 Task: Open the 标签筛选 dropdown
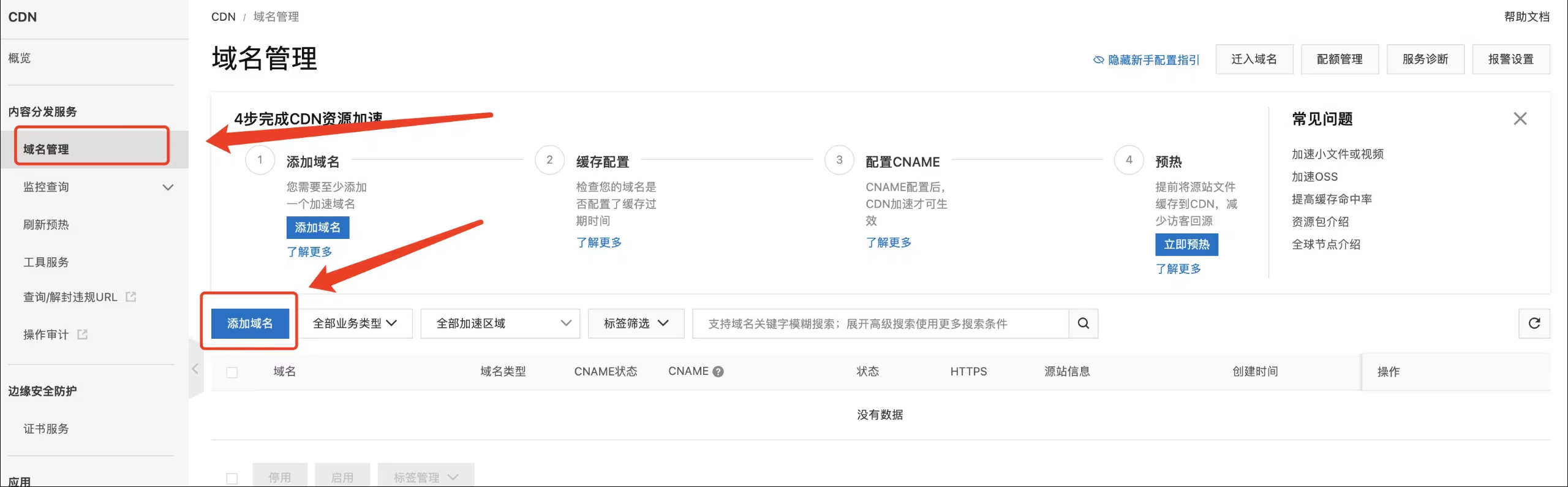[635, 323]
